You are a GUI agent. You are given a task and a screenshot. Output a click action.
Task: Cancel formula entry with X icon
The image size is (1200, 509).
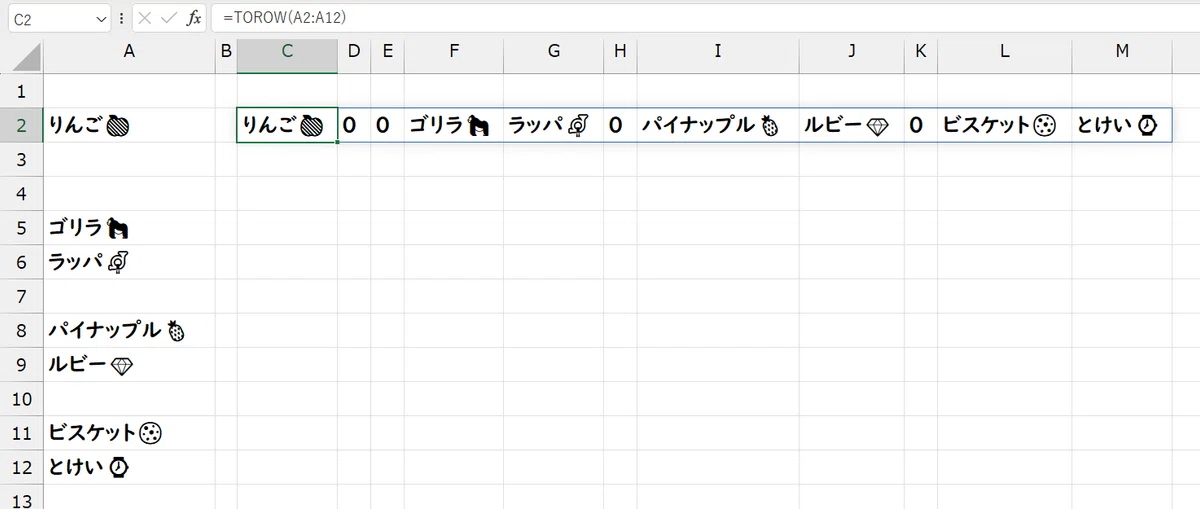coord(144,19)
